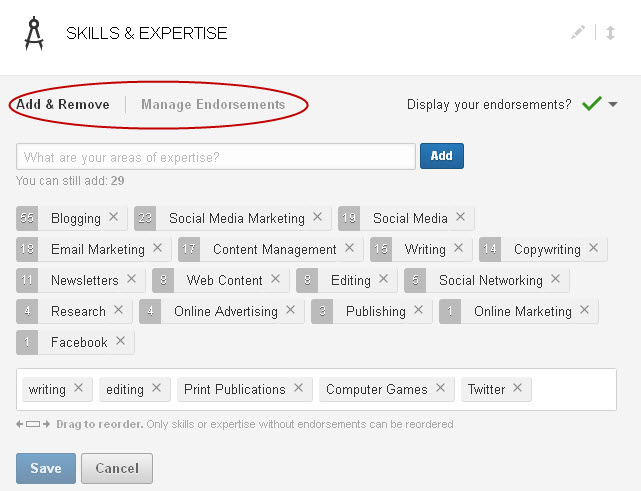
Task: Click the Web Content skill label
Action: point(224,280)
